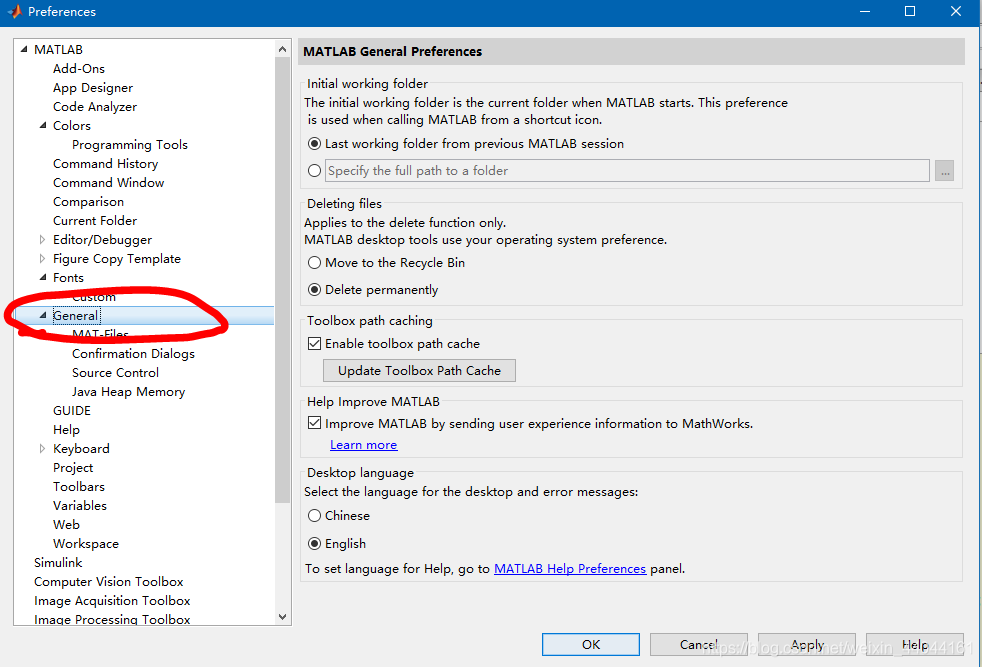This screenshot has width=982, height=667.
Task: Click the tree scrollbar up arrow
Action: coord(282,49)
